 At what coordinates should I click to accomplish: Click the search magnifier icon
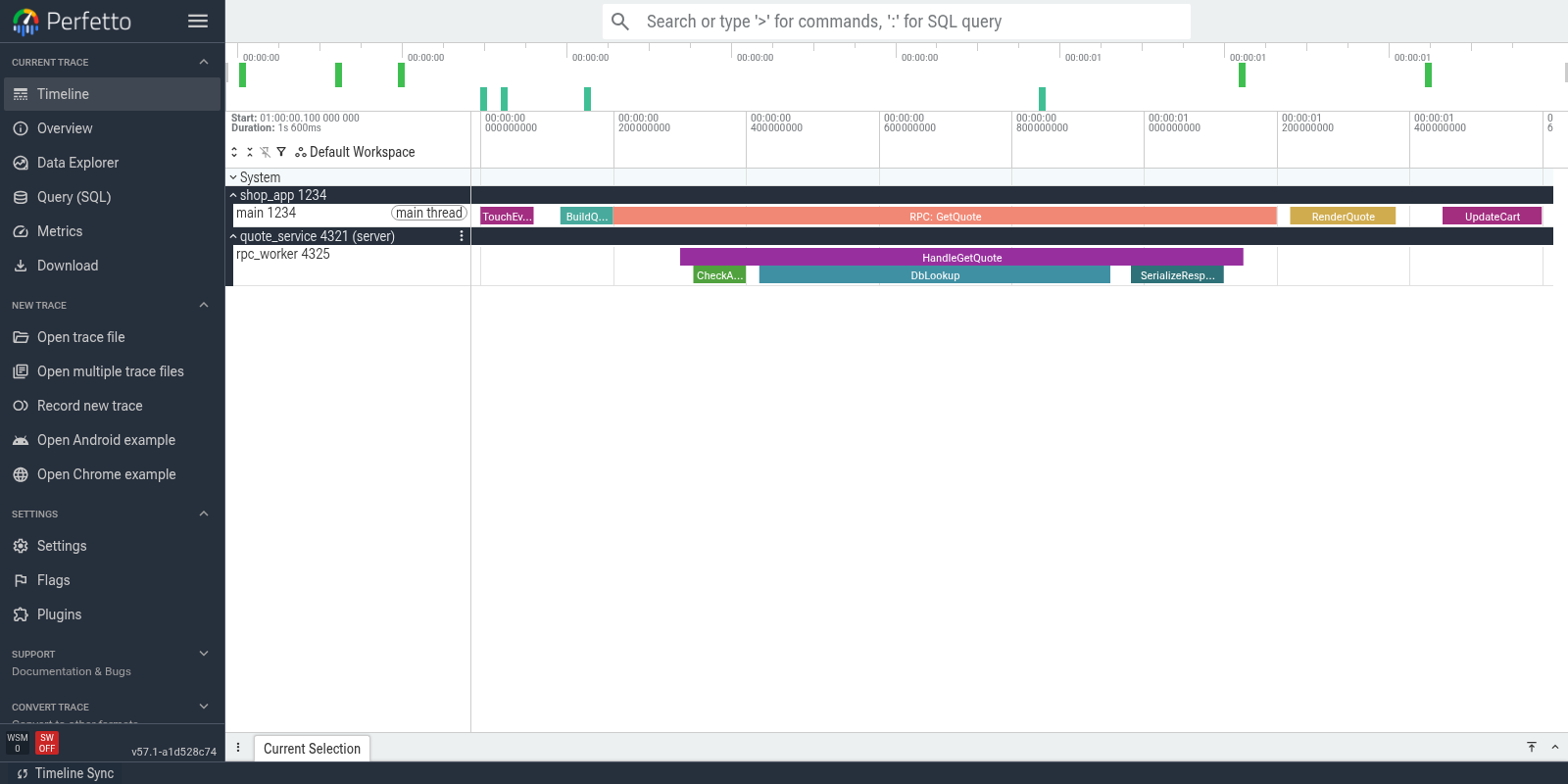tap(620, 22)
